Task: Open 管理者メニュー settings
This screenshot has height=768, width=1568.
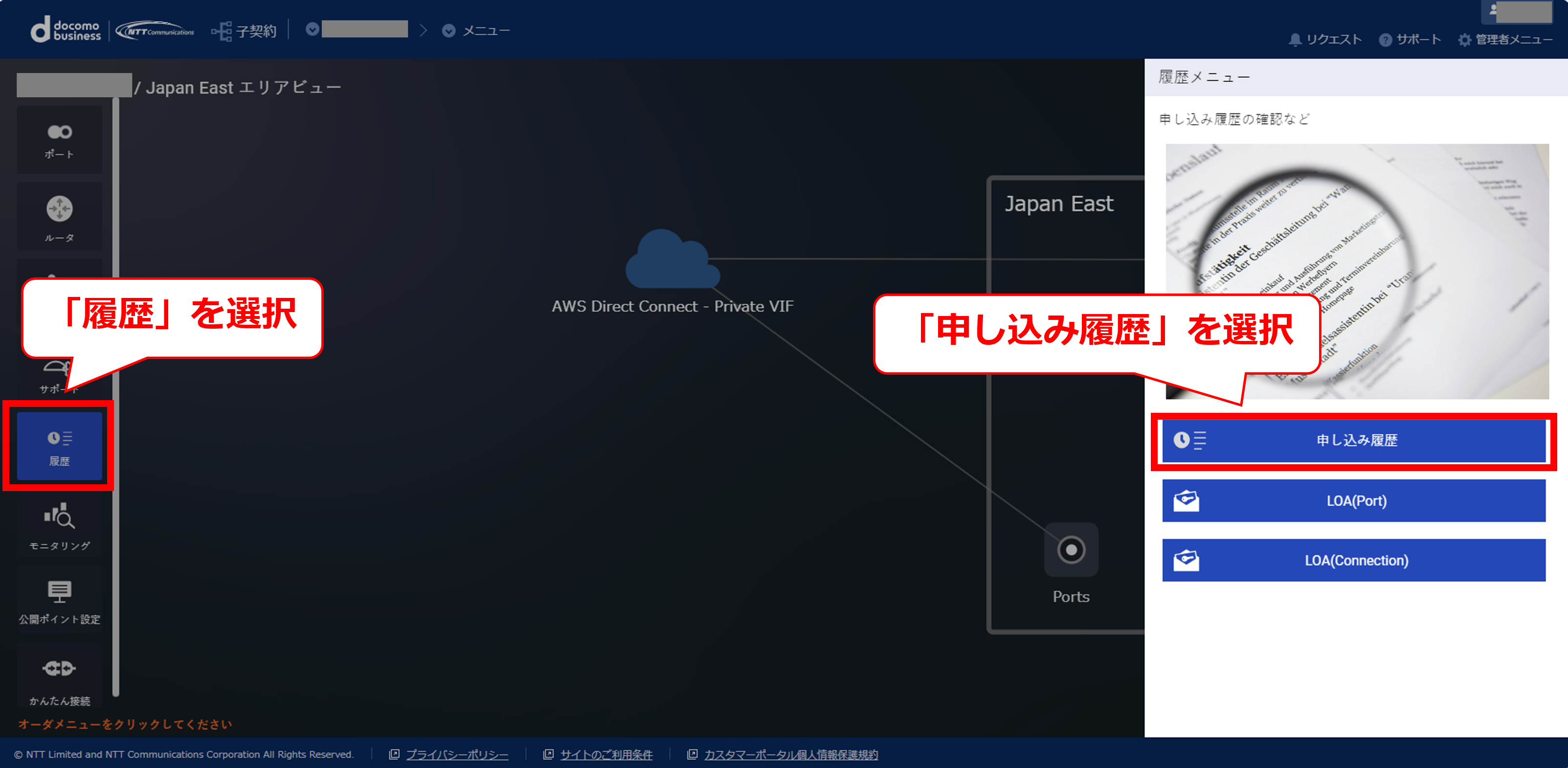Action: coord(1505,40)
